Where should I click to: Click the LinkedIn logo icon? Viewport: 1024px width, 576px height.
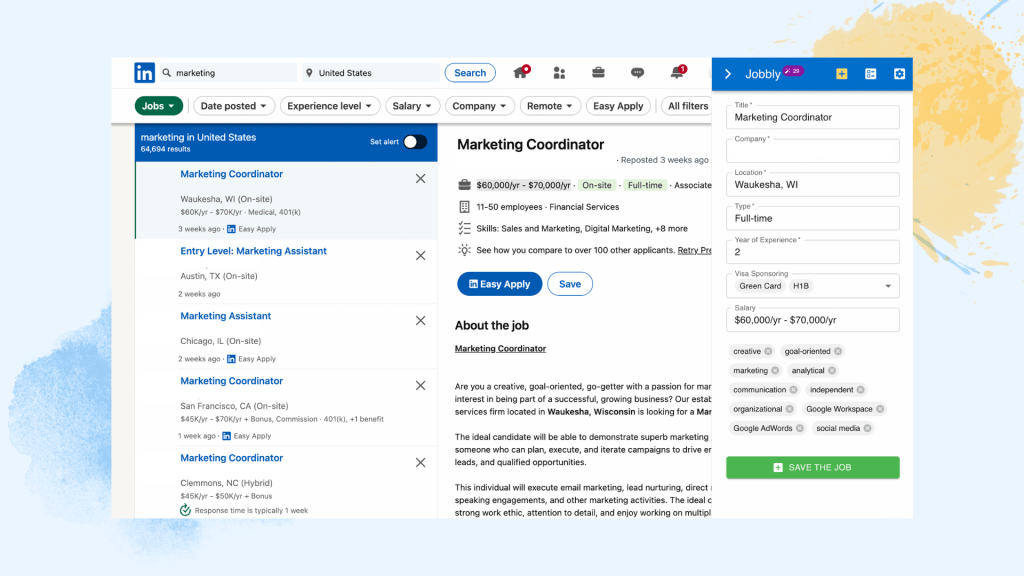143,72
